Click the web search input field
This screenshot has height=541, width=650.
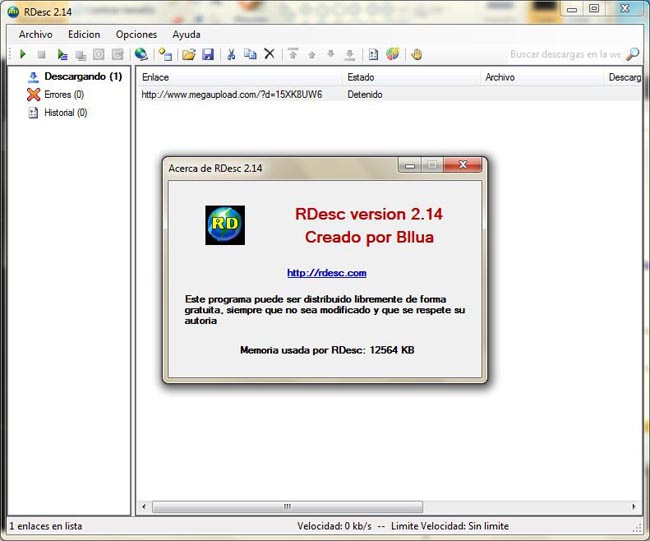(x=564, y=54)
